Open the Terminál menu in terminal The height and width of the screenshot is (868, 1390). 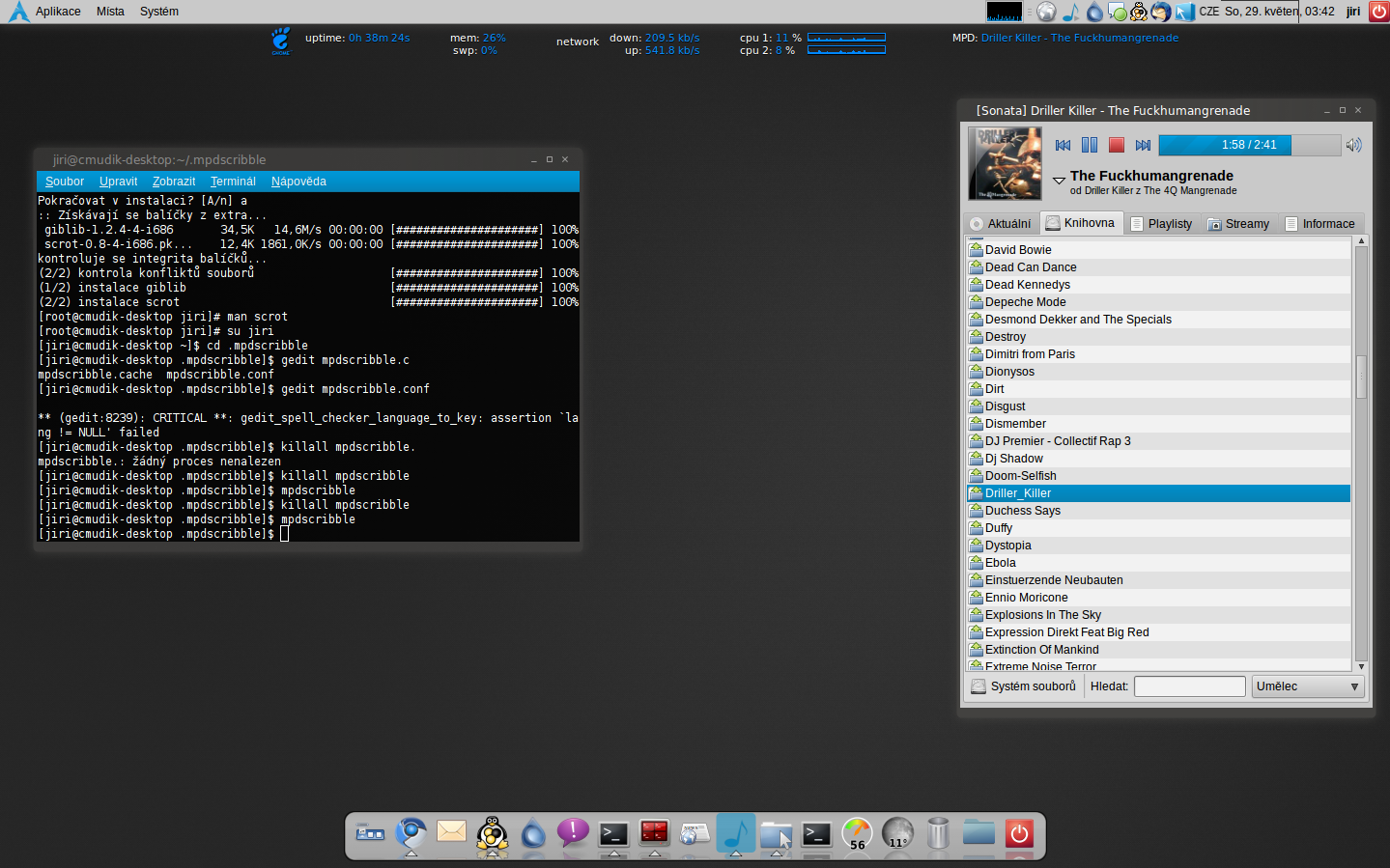click(233, 182)
